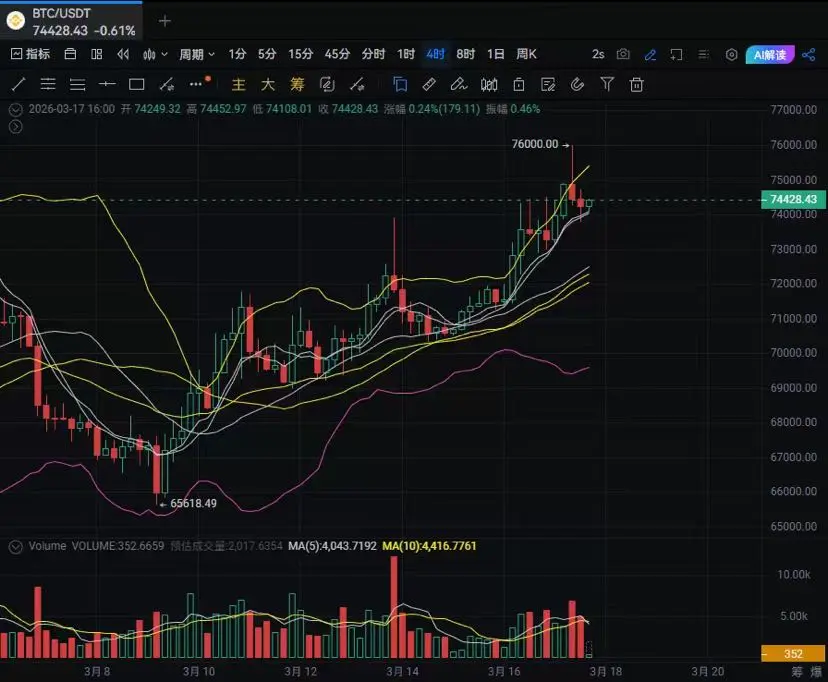Toggle the 大 indicator button
The height and width of the screenshot is (682, 828).
pyautogui.click(x=268, y=84)
